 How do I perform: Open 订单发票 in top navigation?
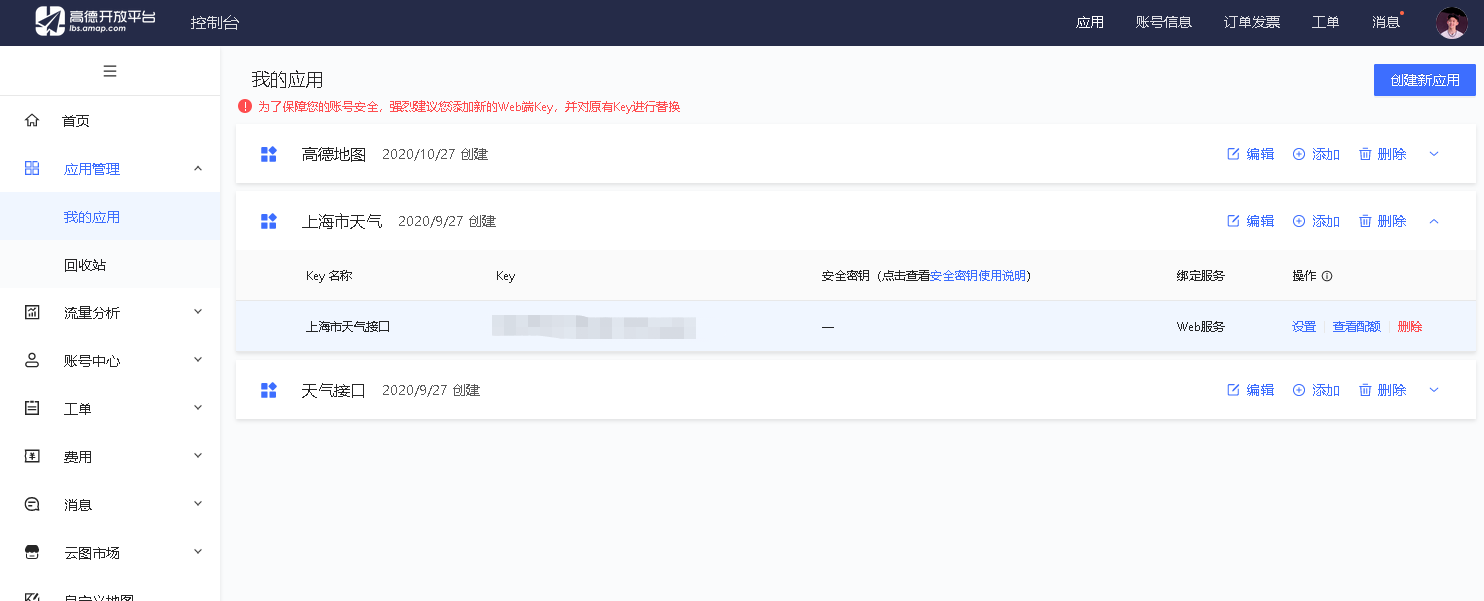tap(1252, 22)
